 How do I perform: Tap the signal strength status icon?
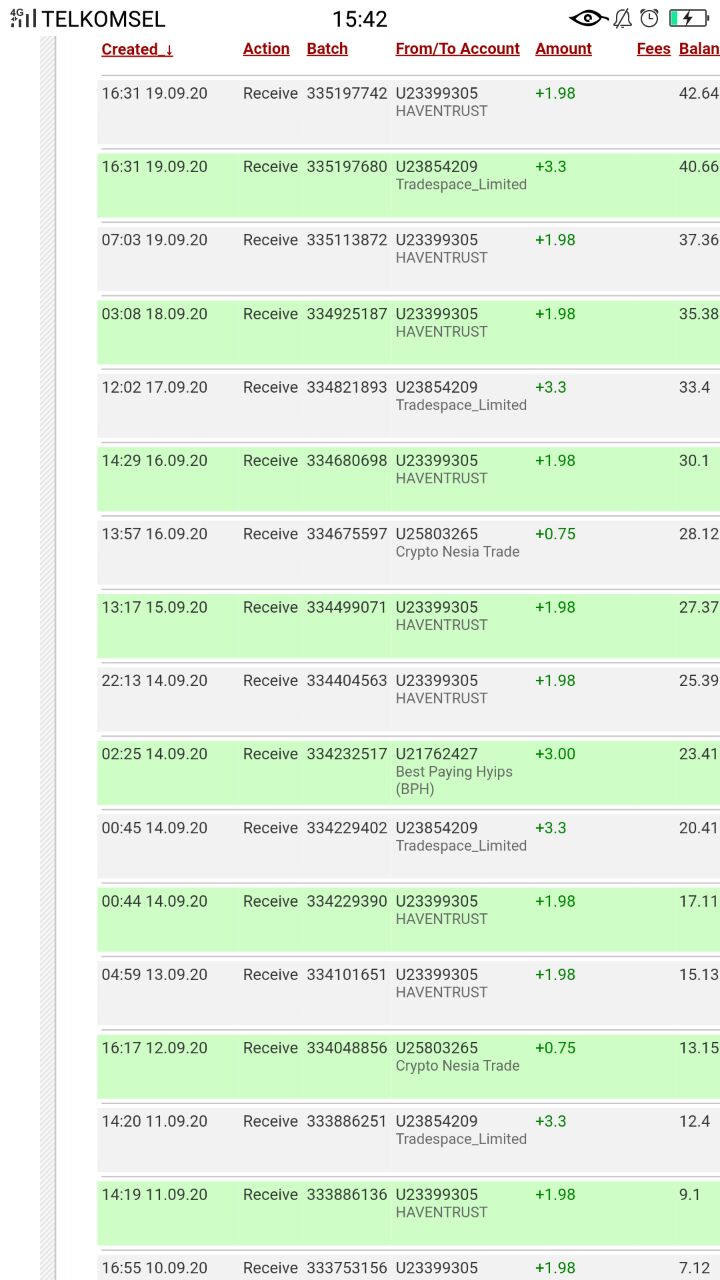point(23,18)
